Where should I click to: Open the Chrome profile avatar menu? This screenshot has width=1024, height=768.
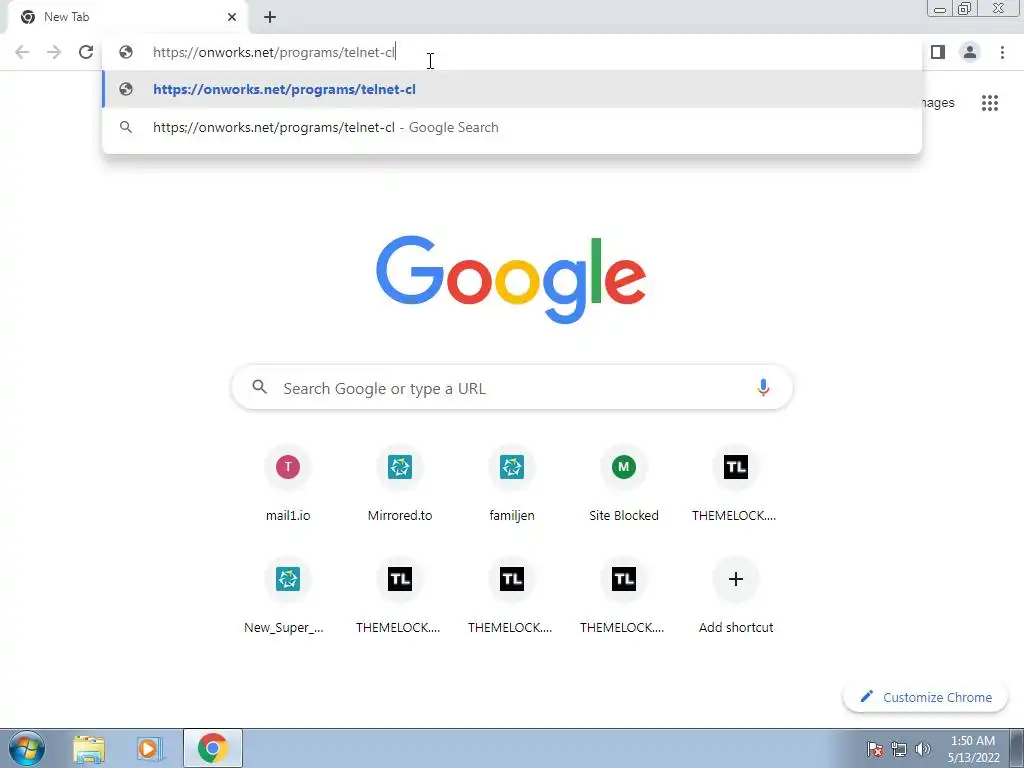(x=970, y=52)
